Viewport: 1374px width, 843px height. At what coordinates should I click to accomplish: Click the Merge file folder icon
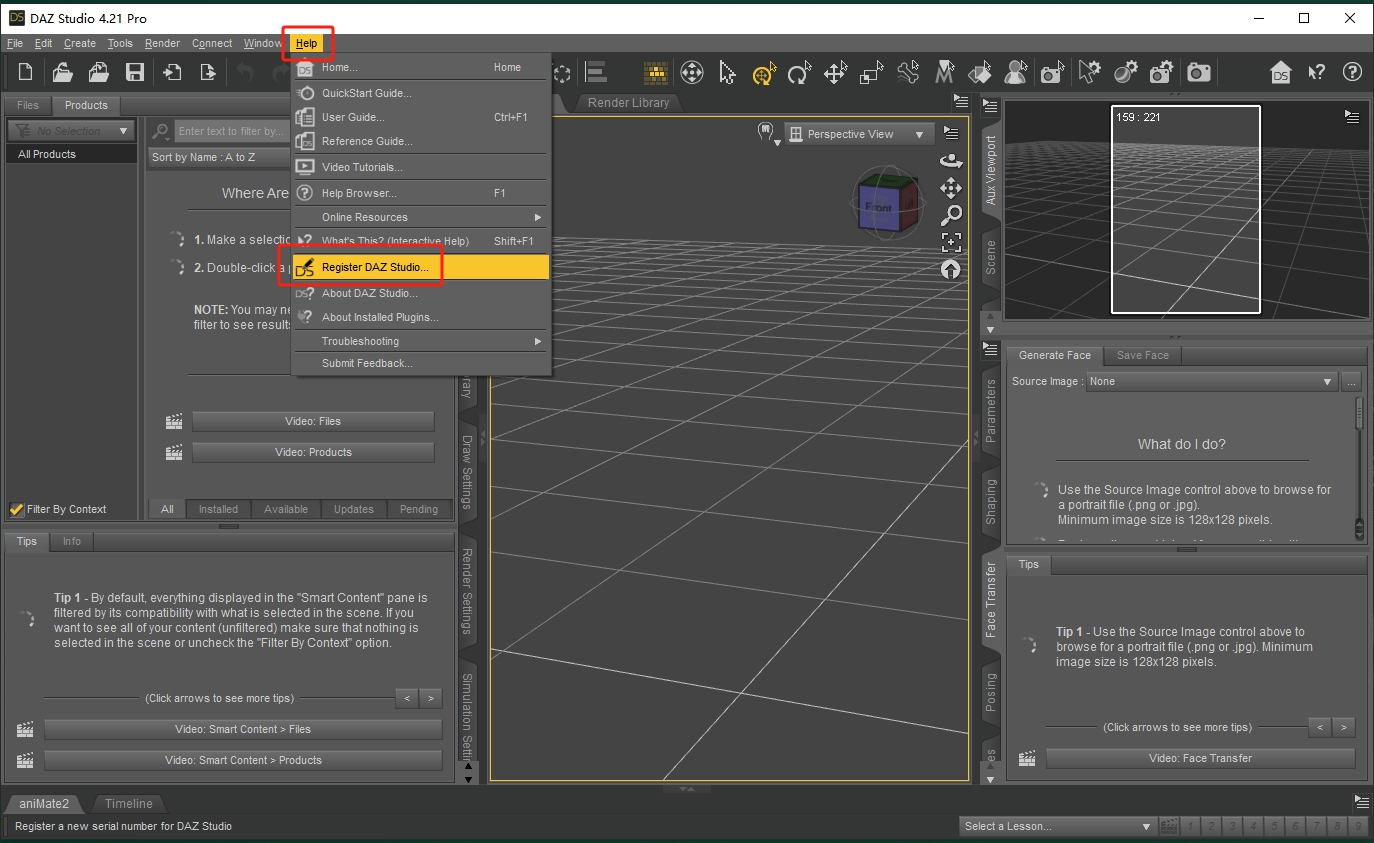coord(98,72)
